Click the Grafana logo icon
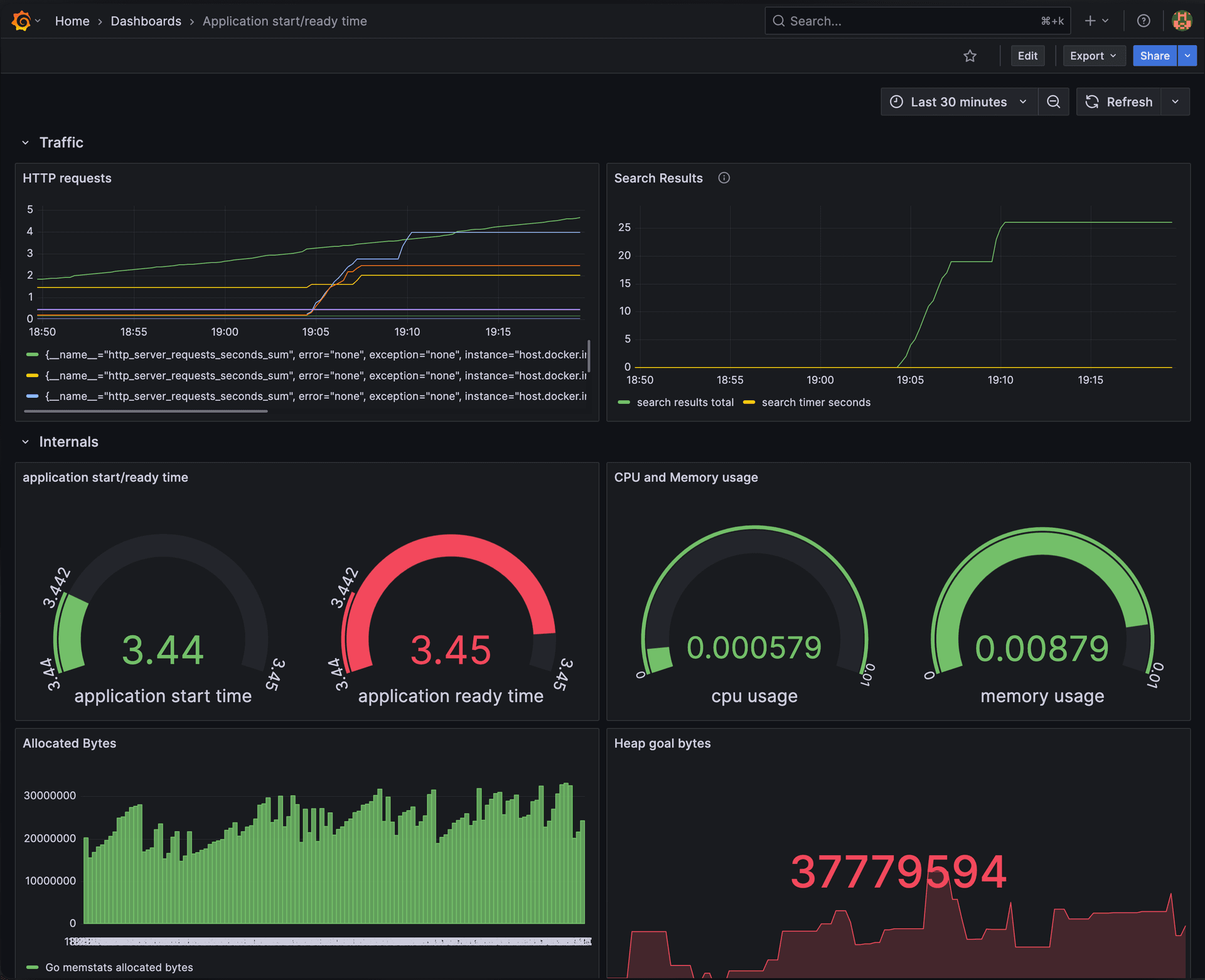This screenshot has width=1205, height=980. coord(21,20)
